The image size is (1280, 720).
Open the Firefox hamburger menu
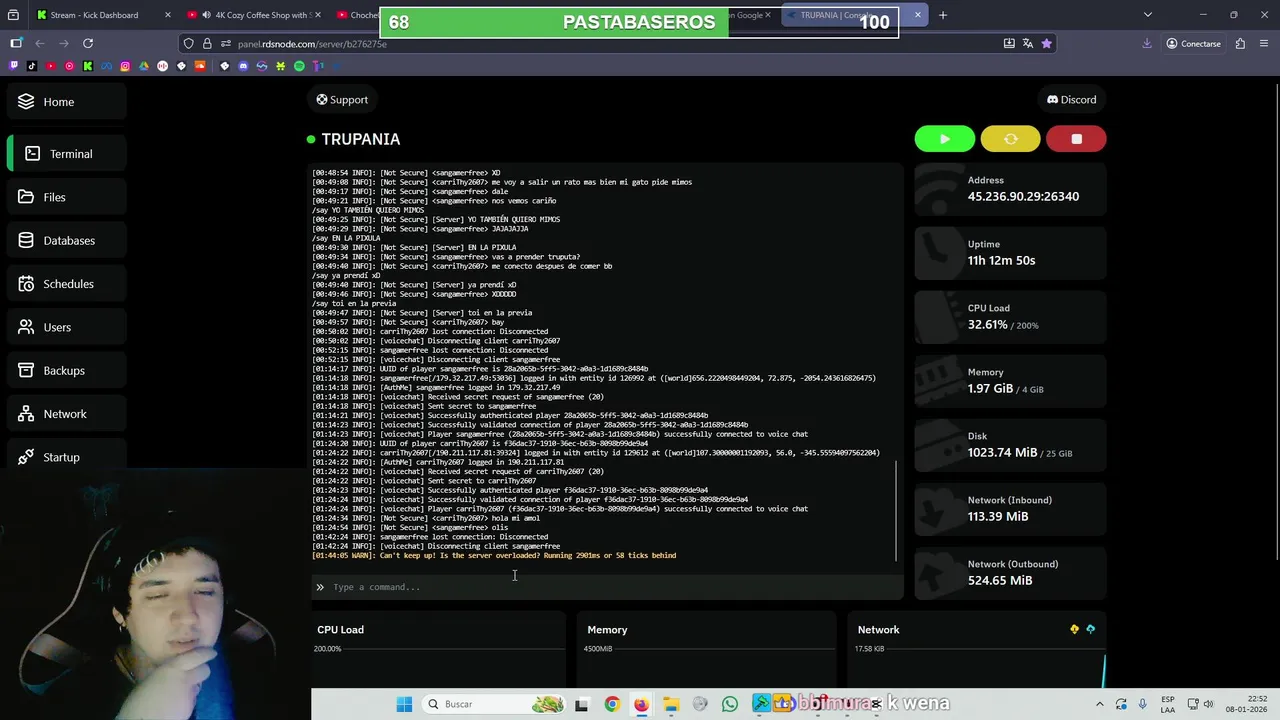(1265, 43)
